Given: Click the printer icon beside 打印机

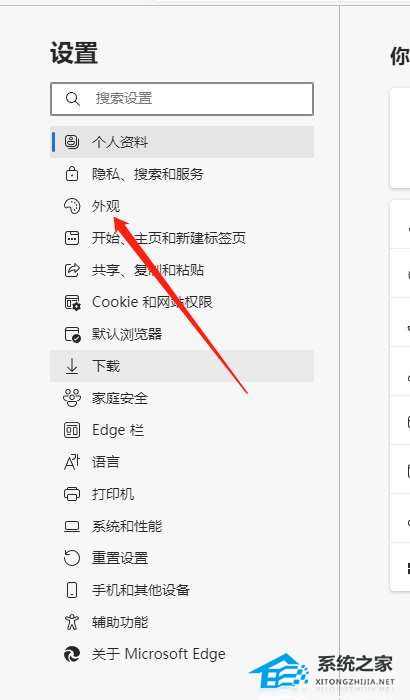Looking at the screenshot, I should (71, 494).
